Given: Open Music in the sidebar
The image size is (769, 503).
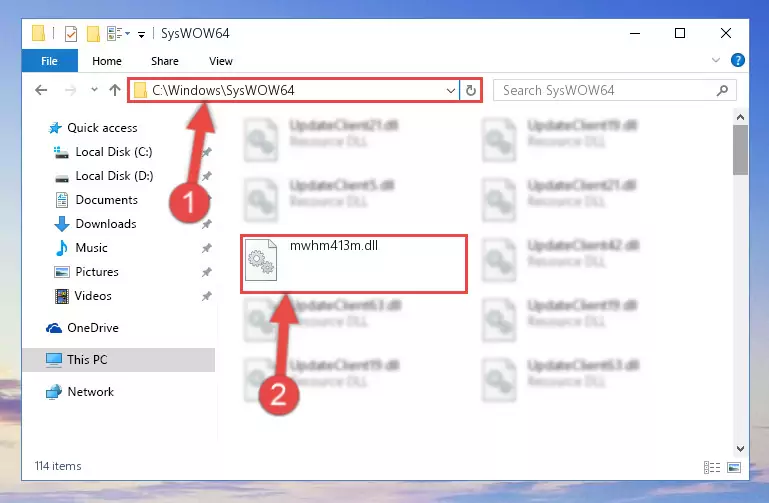Looking at the screenshot, I should [x=91, y=248].
